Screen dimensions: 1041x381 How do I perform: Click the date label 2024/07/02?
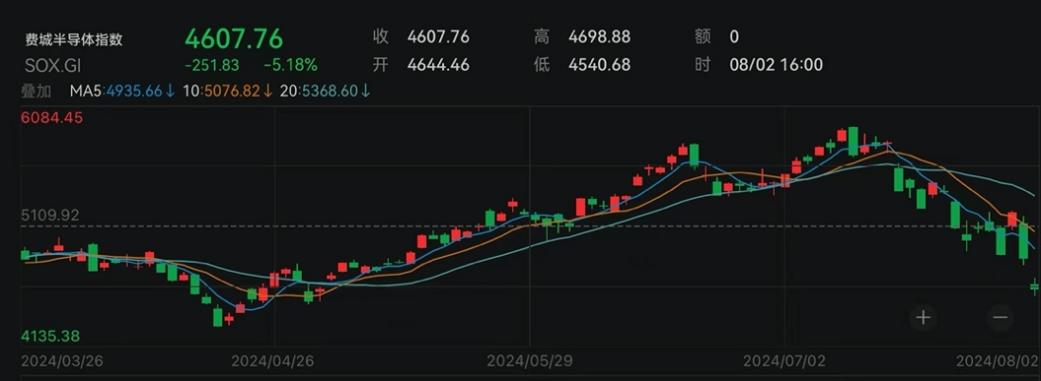pyautogui.click(x=784, y=361)
